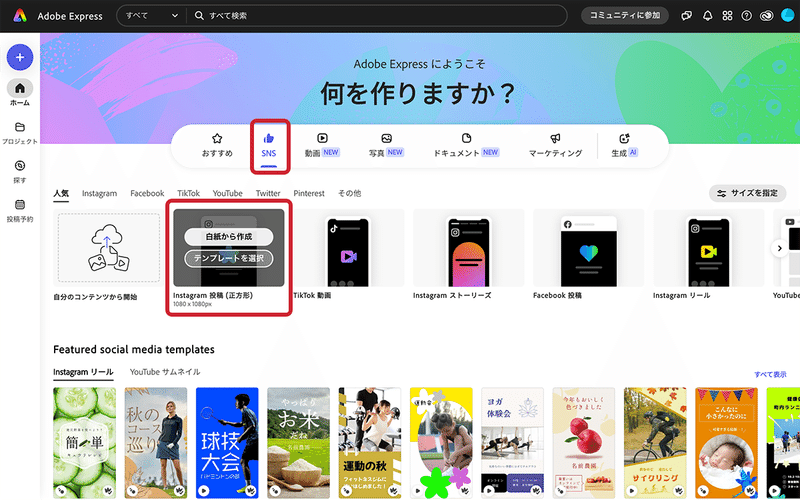Click the blue plus create button
Image resolution: width=800 pixels, height=500 pixels.
[x=20, y=57]
